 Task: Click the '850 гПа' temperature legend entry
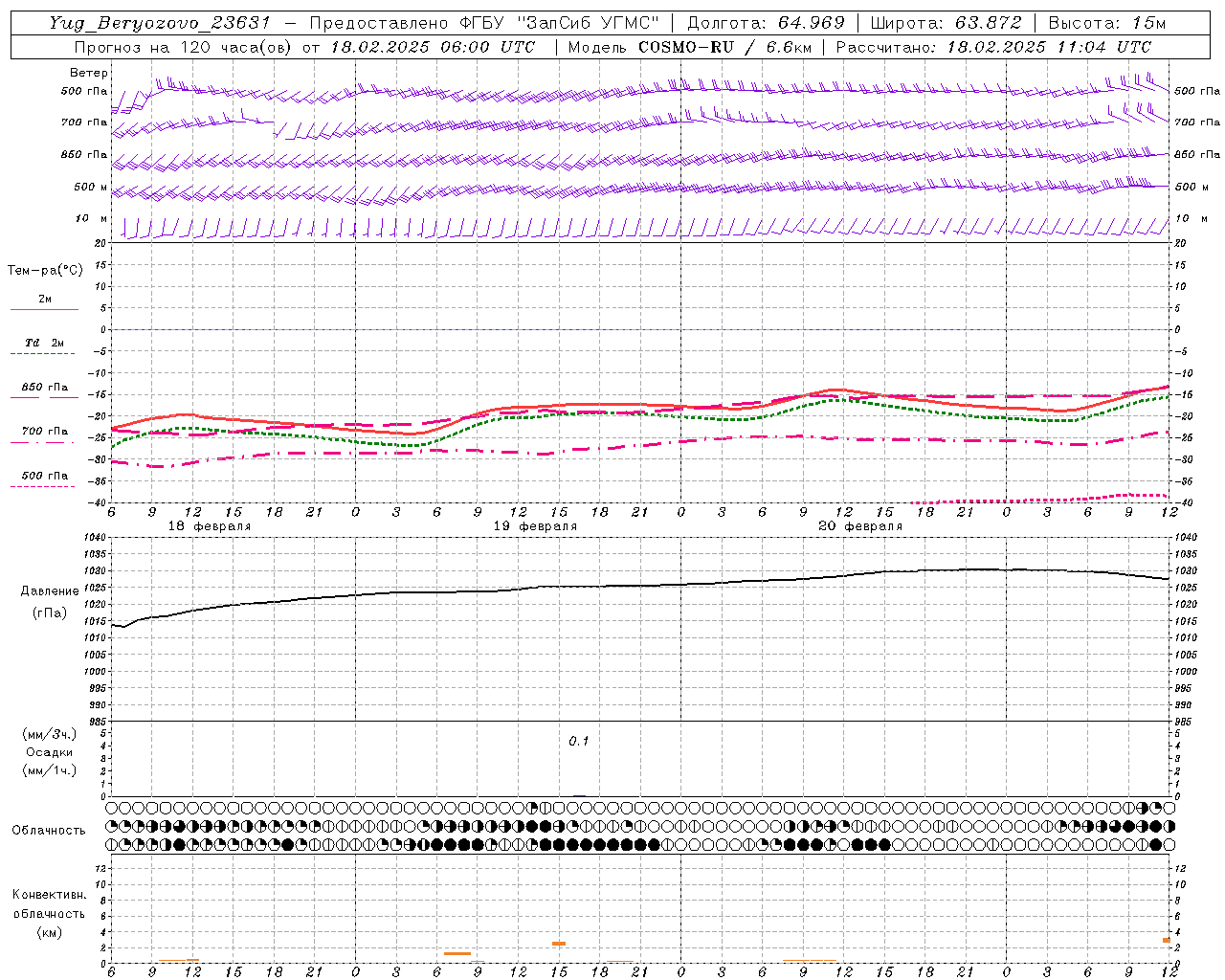click(45, 388)
